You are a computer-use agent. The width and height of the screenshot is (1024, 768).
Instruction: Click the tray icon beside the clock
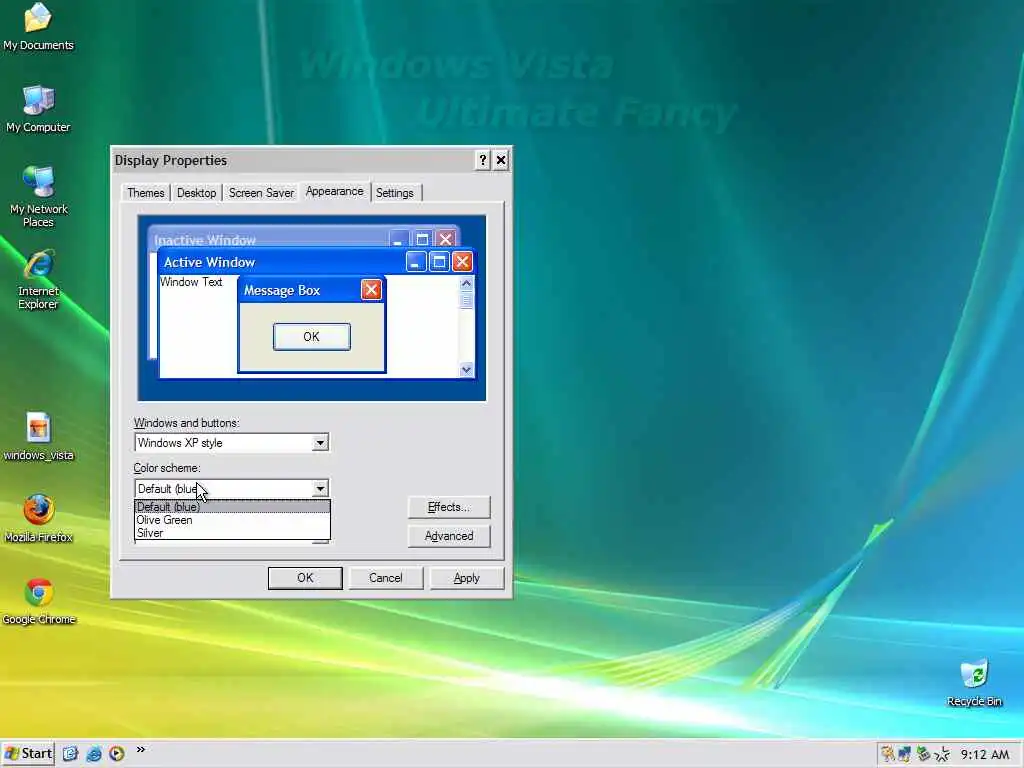pyautogui.click(x=942, y=754)
